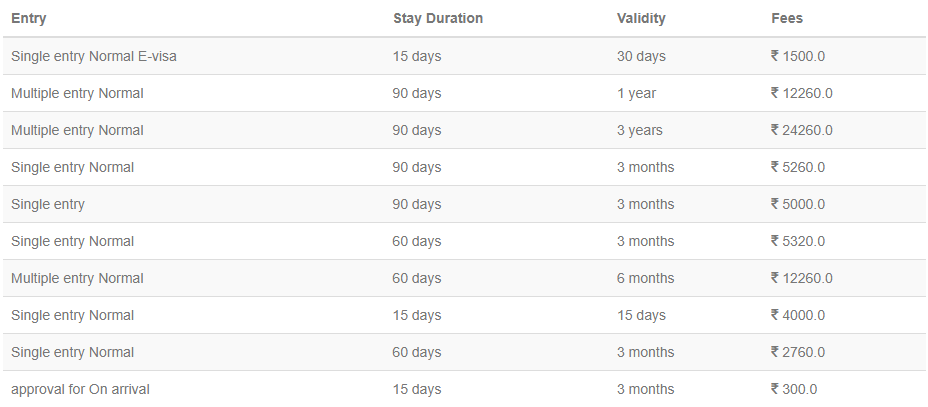The height and width of the screenshot is (407, 928).
Task: Select the 30 days validity cell
Action: pyautogui.click(x=641, y=56)
